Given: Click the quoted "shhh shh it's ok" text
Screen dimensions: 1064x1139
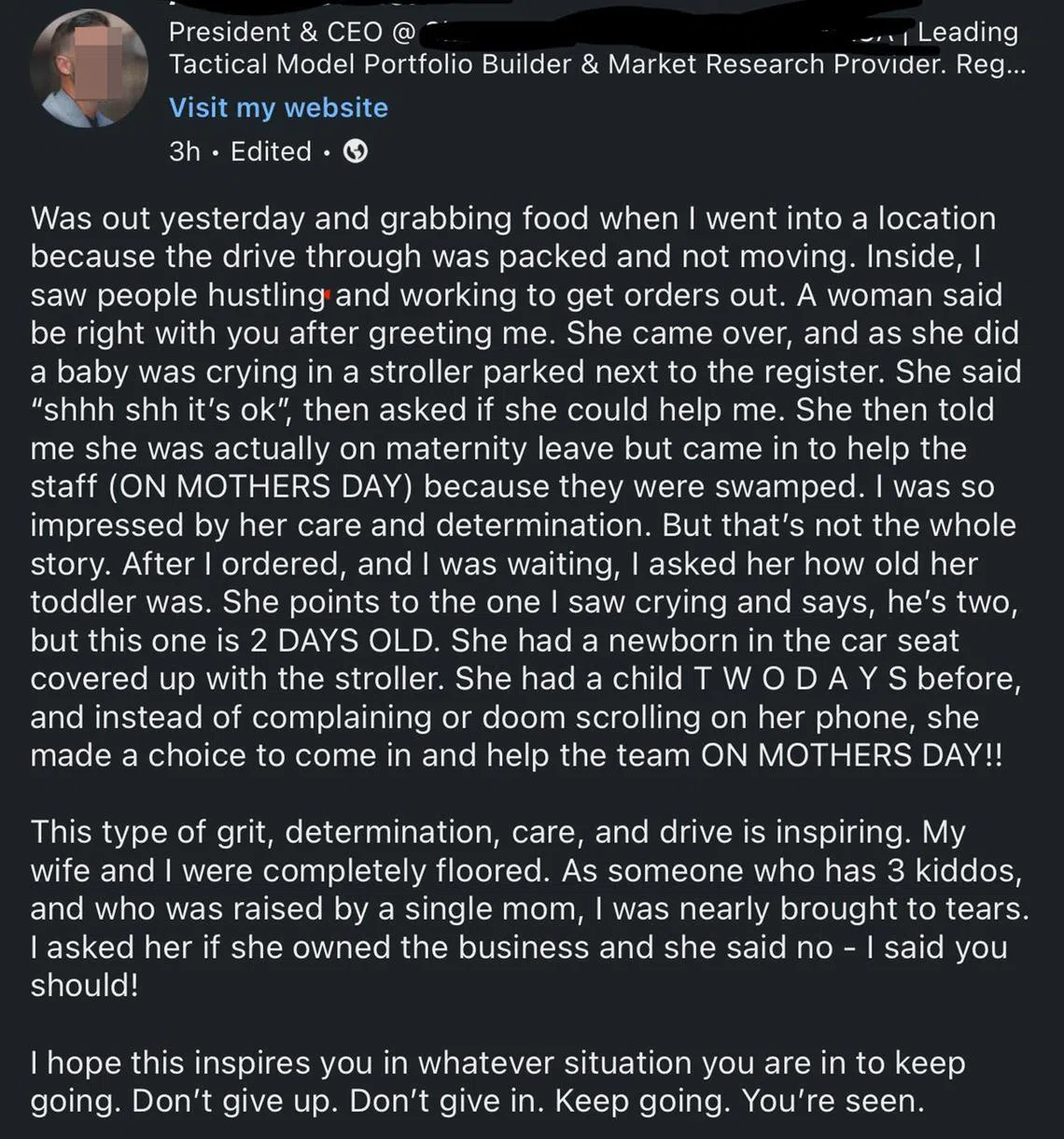Looking at the screenshot, I should [159, 410].
